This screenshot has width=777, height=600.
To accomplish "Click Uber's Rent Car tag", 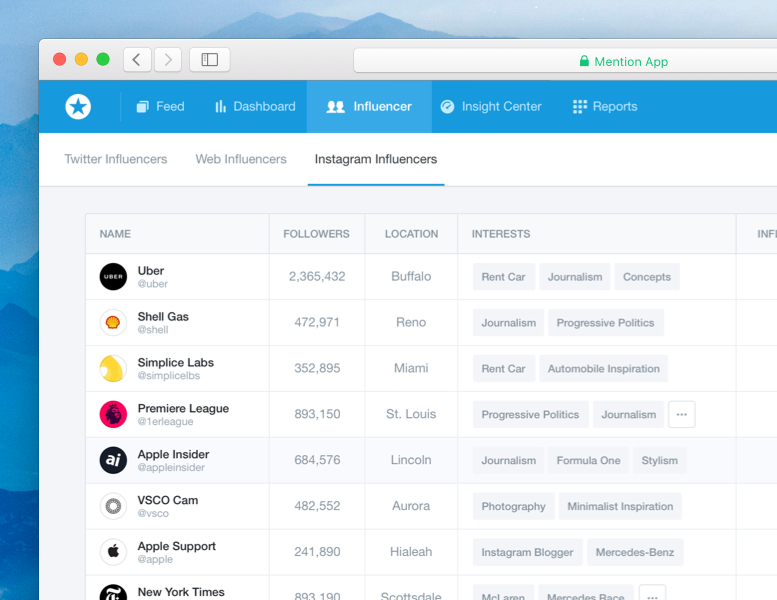I will [503, 277].
